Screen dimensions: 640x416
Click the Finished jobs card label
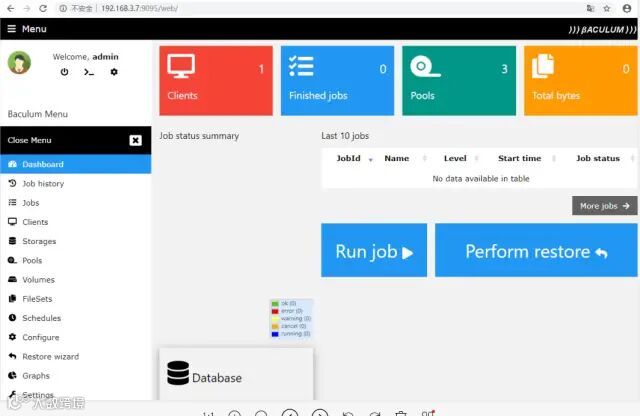point(318,96)
